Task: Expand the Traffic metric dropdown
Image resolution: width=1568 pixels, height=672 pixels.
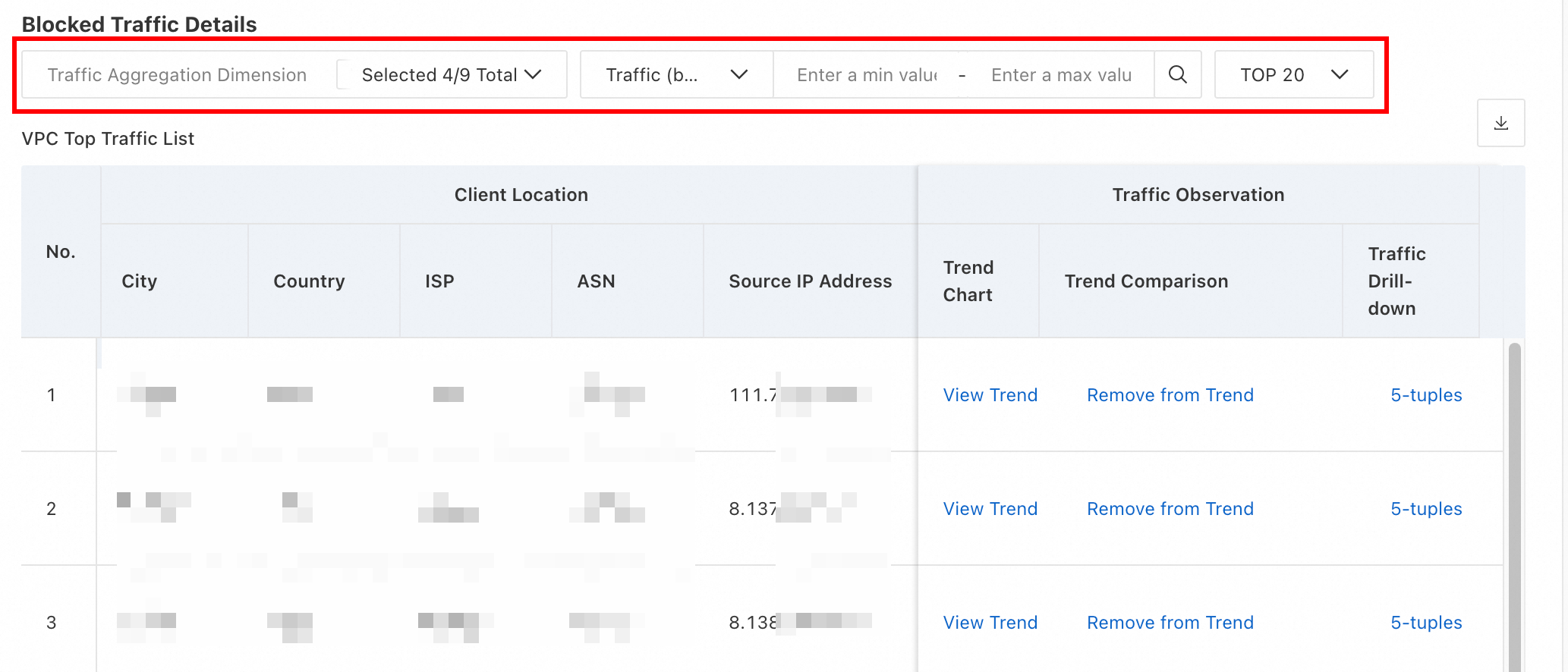Action: coord(676,74)
